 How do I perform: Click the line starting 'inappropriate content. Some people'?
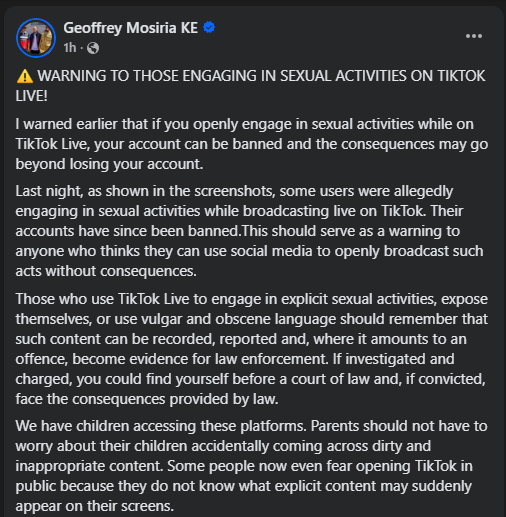click(x=244, y=466)
